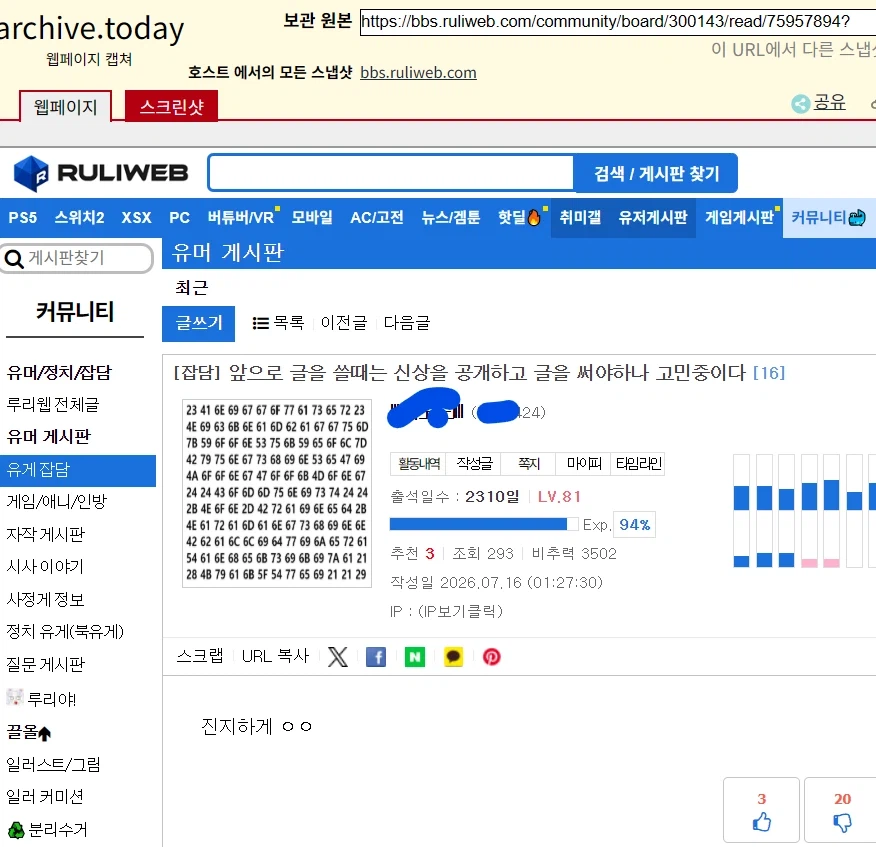Open 분리수거 recycle sidebar item

[x=47, y=830]
